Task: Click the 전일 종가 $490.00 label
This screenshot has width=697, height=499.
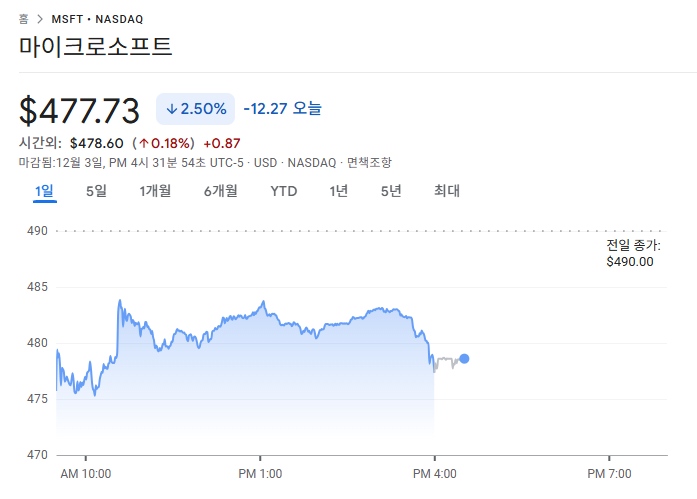Action: click(x=632, y=254)
